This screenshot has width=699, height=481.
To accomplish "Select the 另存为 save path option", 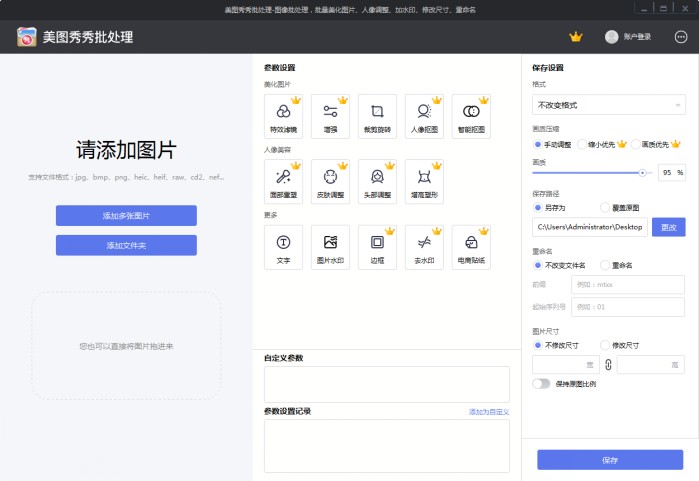I will click(537, 208).
